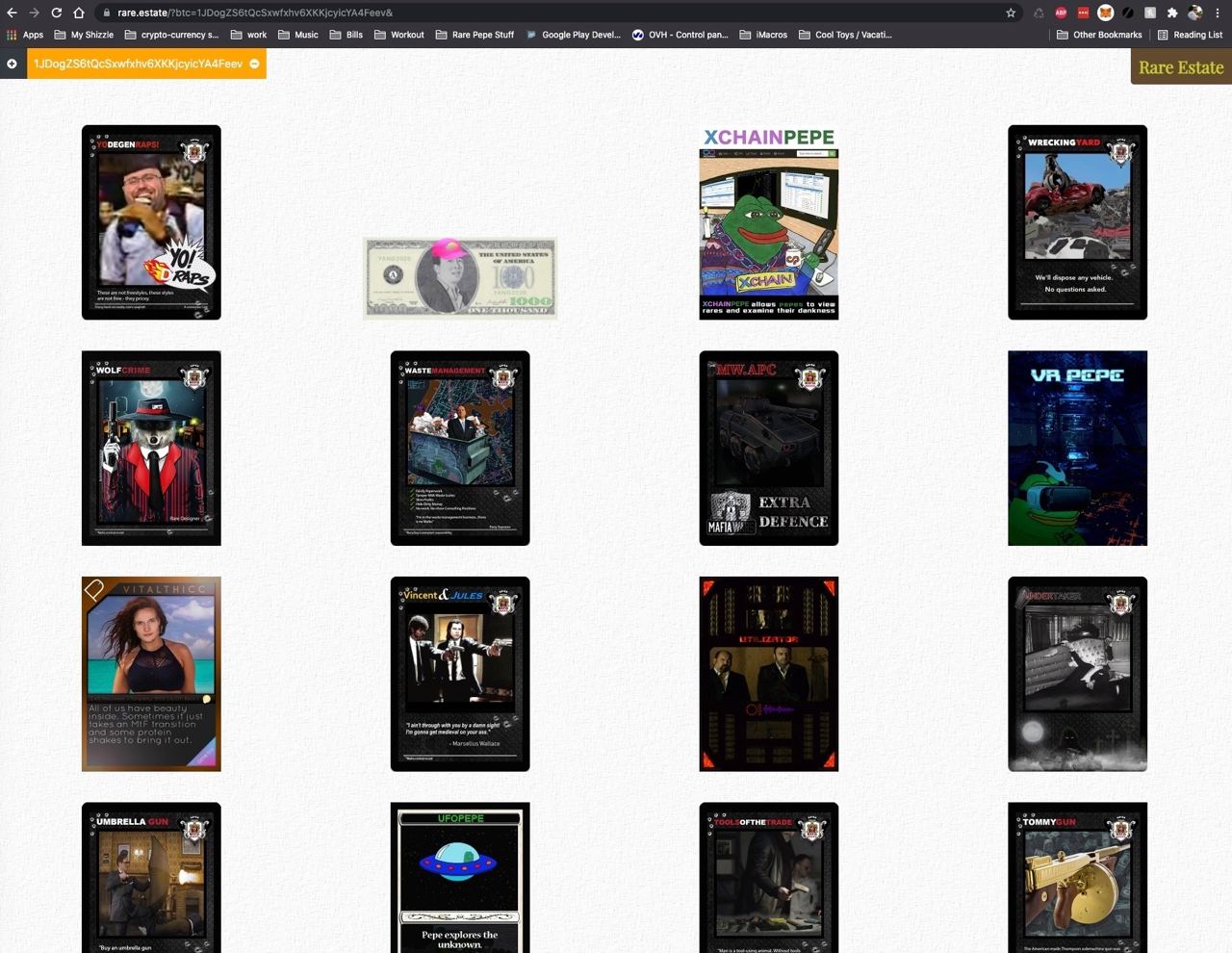Open the Chrome profile avatar
Viewport: 1232px width, 953px height.
point(1194,13)
